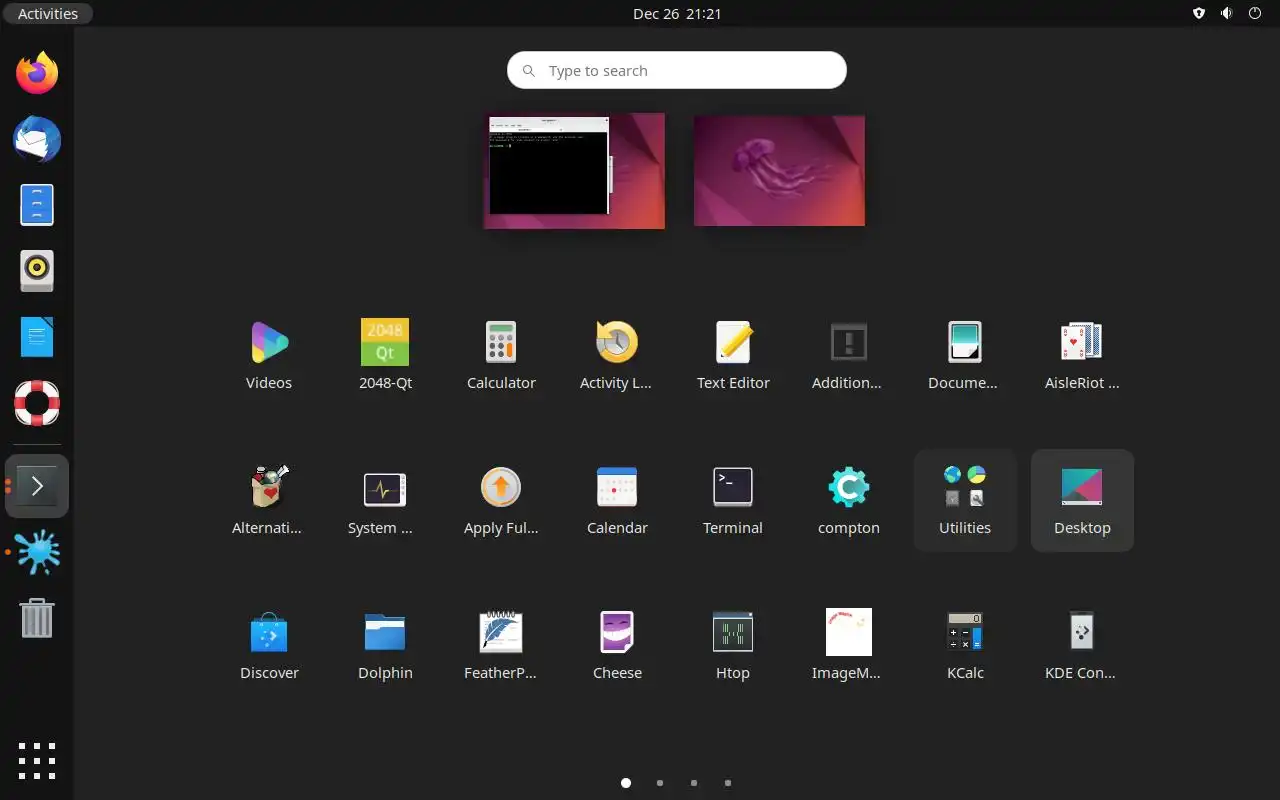Open Alternatives Configurator app
This screenshot has height=800, width=1280.
coord(269,500)
